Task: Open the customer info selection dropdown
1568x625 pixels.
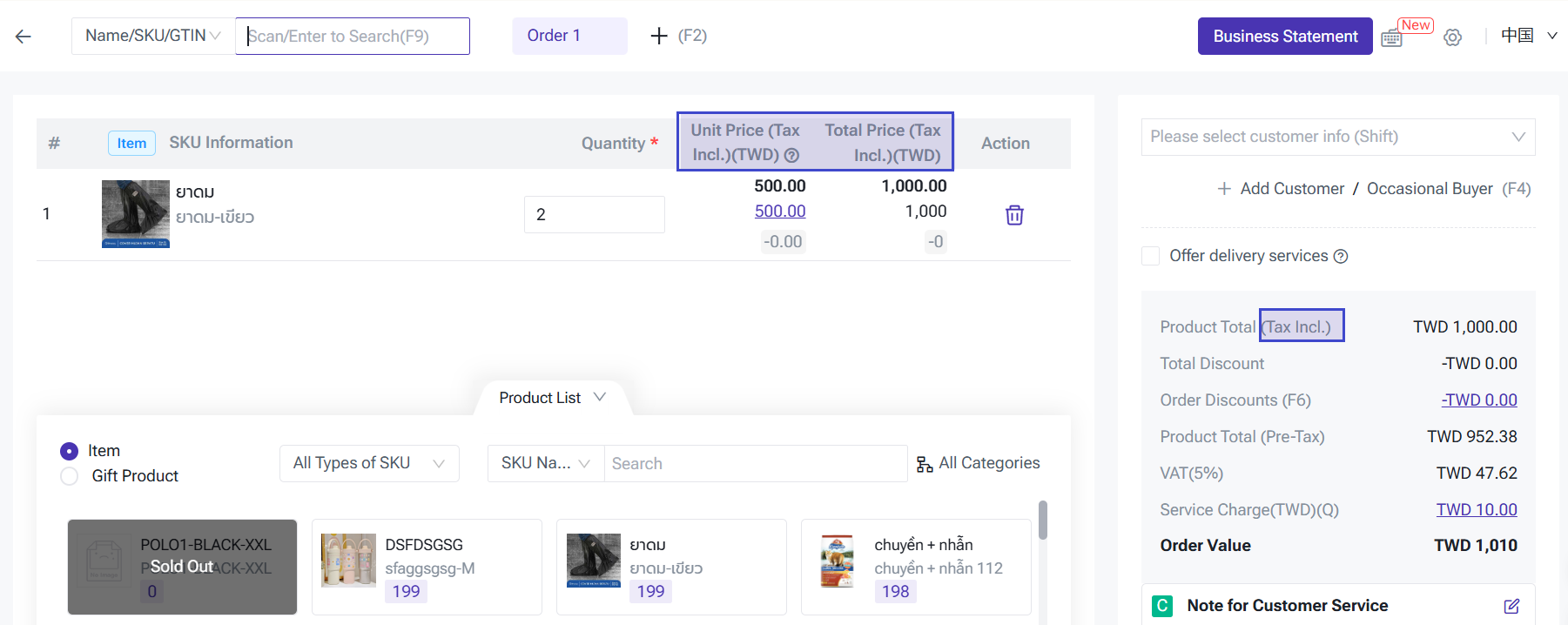Action: pos(1337,137)
